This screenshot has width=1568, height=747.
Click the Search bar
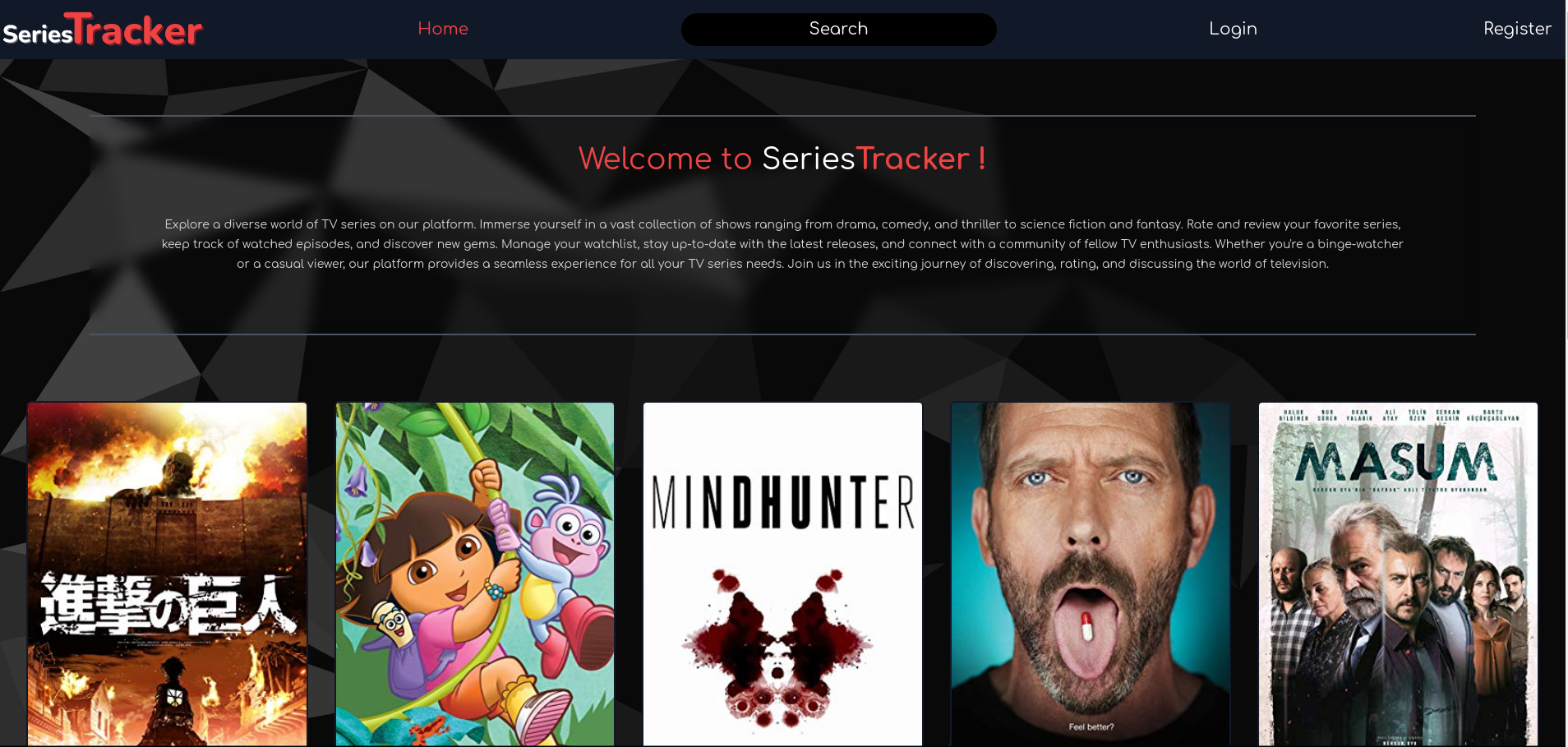tap(838, 30)
